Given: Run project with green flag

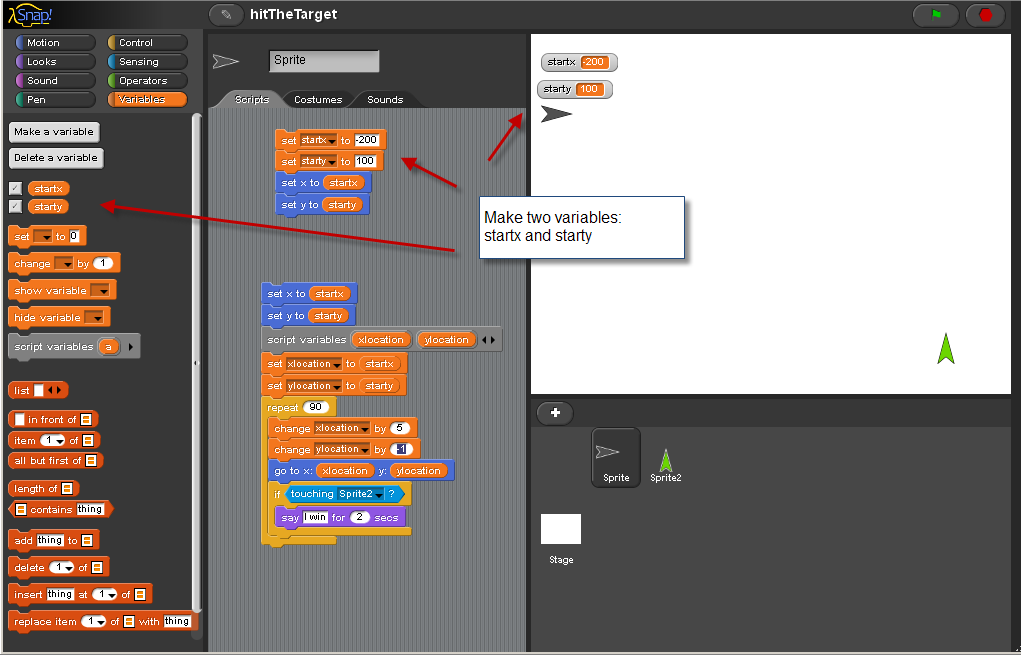Looking at the screenshot, I should [x=936, y=14].
